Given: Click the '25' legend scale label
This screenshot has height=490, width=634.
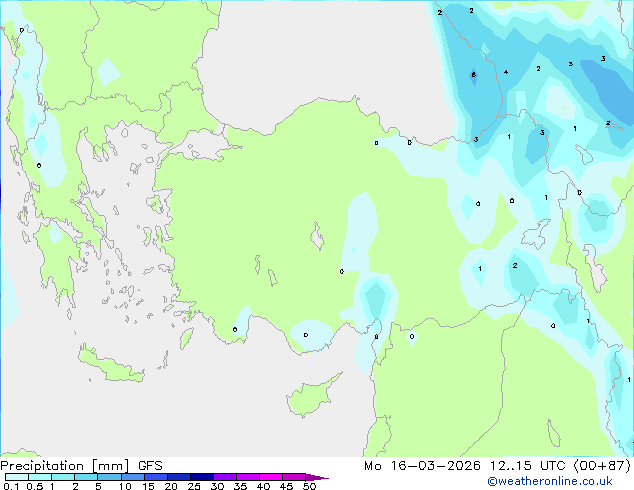Looking at the screenshot, I should 194,486.
